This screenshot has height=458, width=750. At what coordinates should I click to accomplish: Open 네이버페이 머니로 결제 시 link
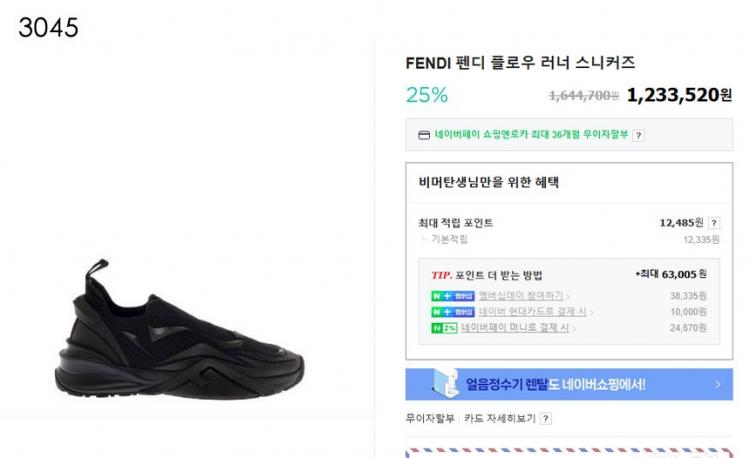point(515,328)
